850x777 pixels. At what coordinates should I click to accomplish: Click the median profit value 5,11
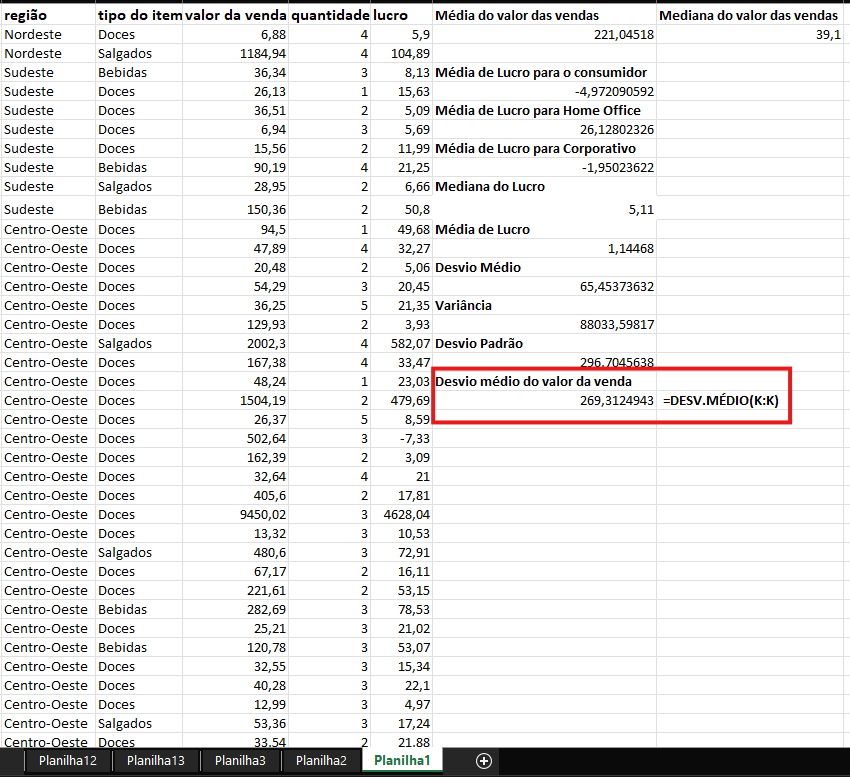coord(544,209)
